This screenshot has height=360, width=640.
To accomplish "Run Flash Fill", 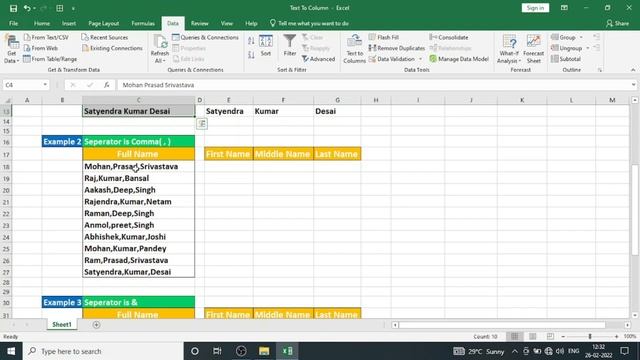I will tap(384, 37).
